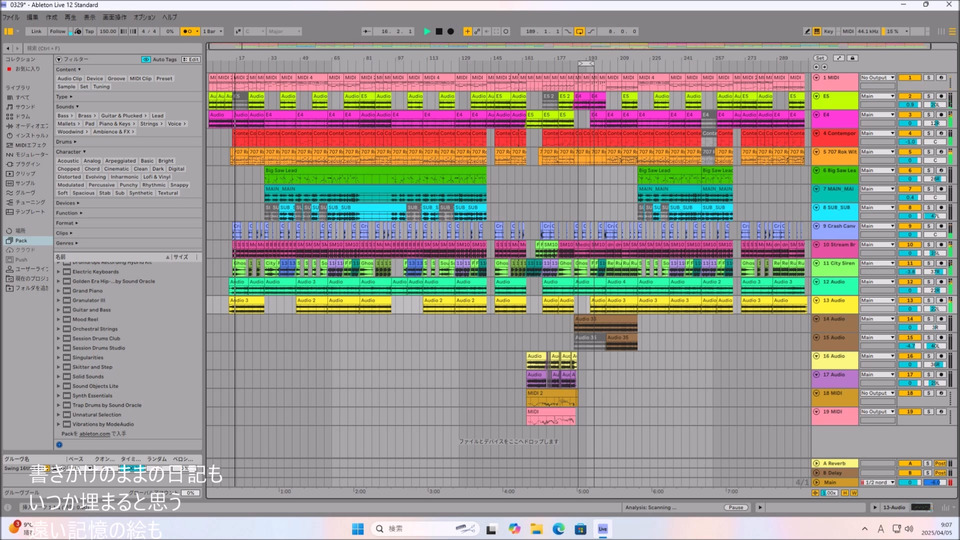
Task: Open the ヘルプ menu
Action: [170, 17]
